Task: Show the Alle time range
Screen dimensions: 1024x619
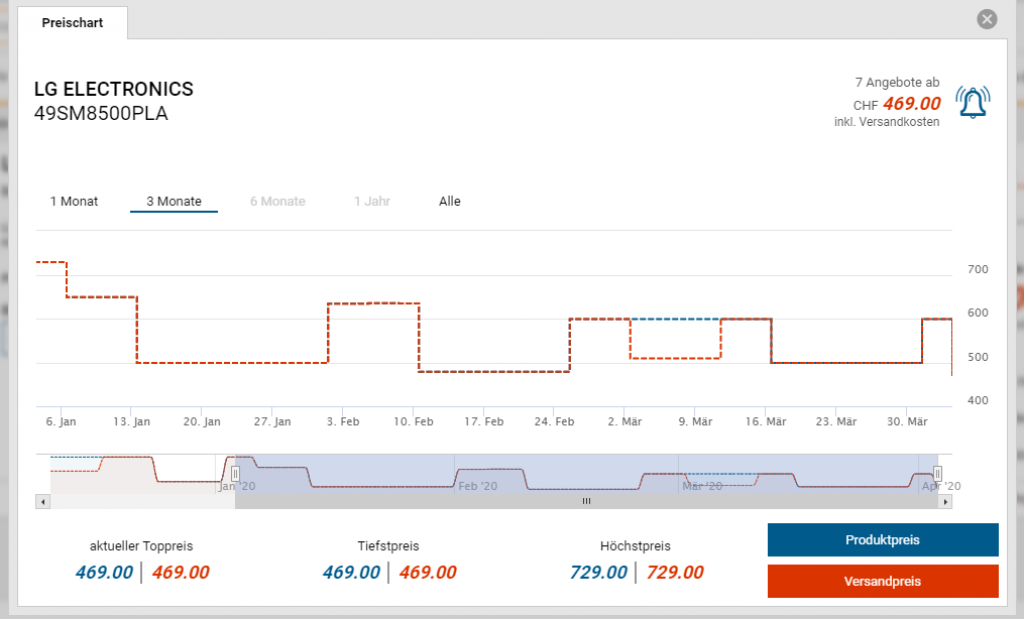Action: click(450, 201)
